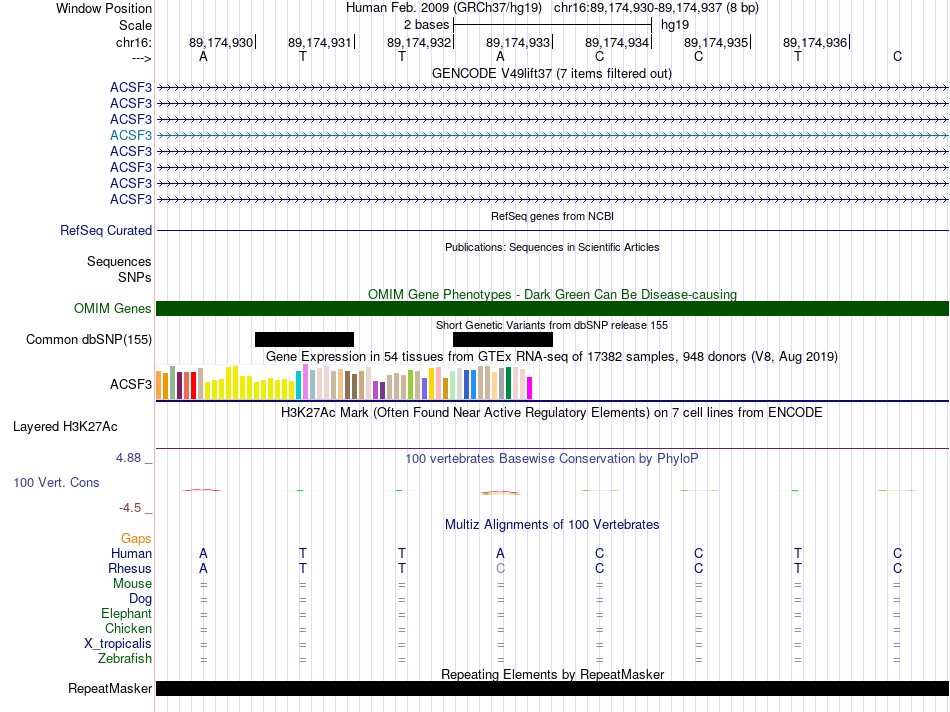Click the OMIM Gene Phenotypes track title
The width and height of the screenshot is (950, 712).
tap(551, 294)
